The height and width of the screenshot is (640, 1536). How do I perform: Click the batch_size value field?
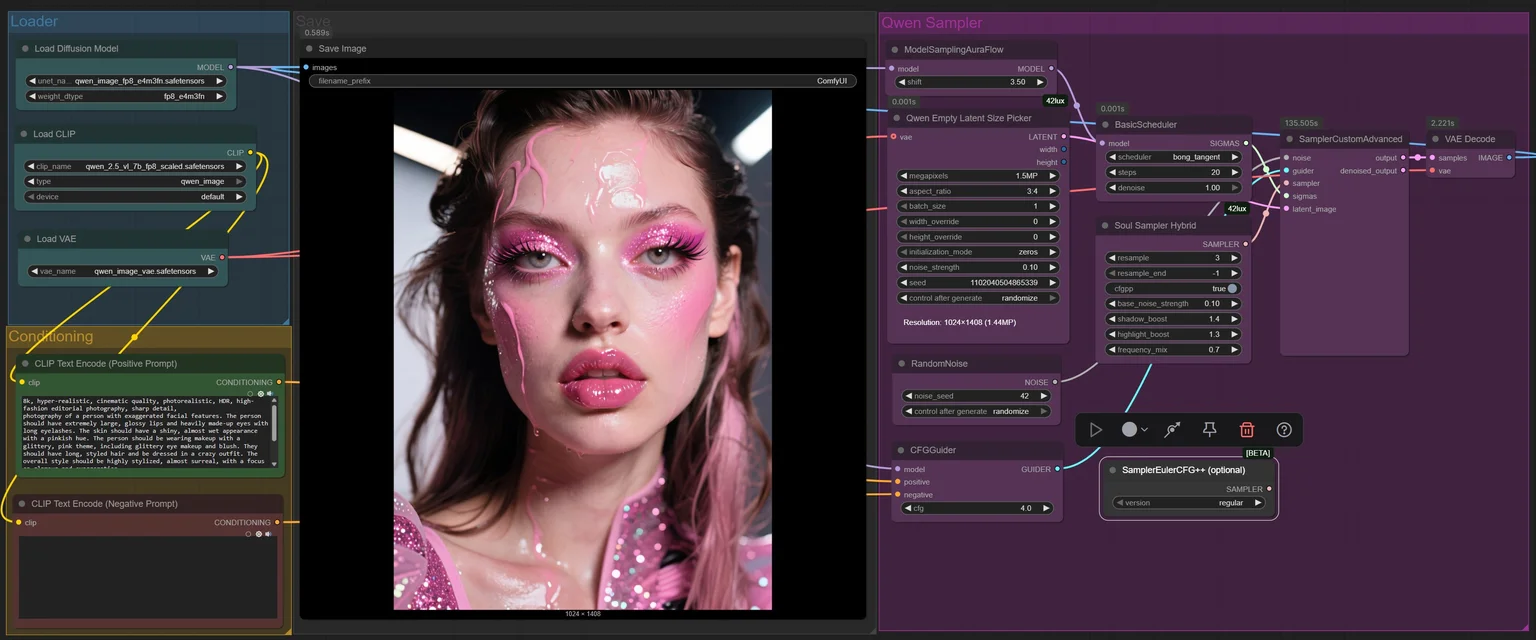click(978, 206)
